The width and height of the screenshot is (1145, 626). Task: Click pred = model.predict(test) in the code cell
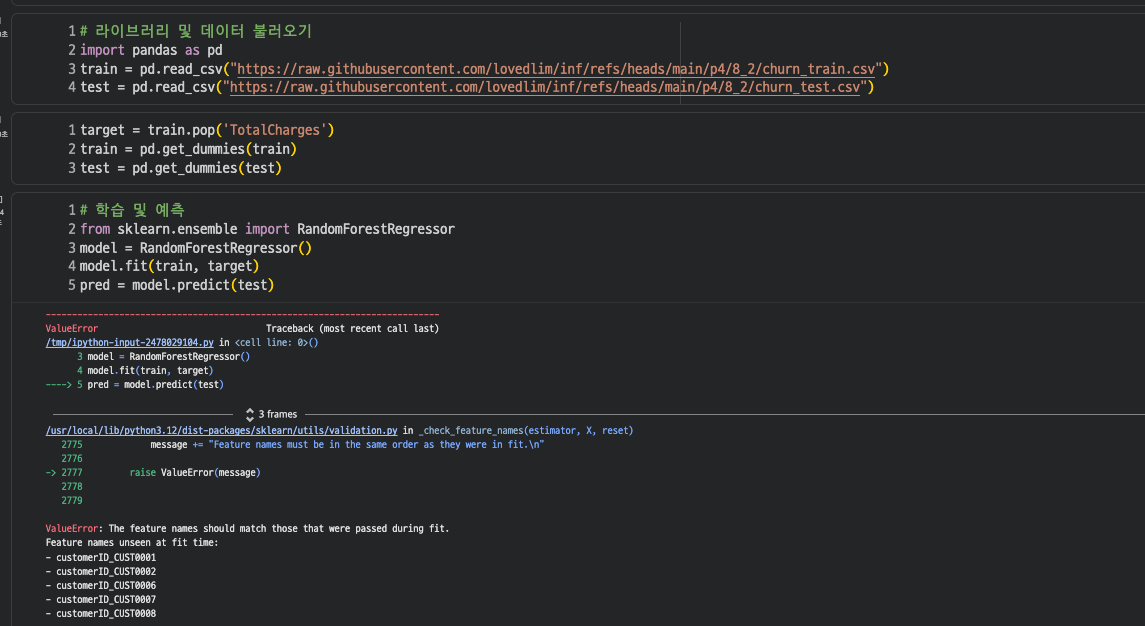177,285
